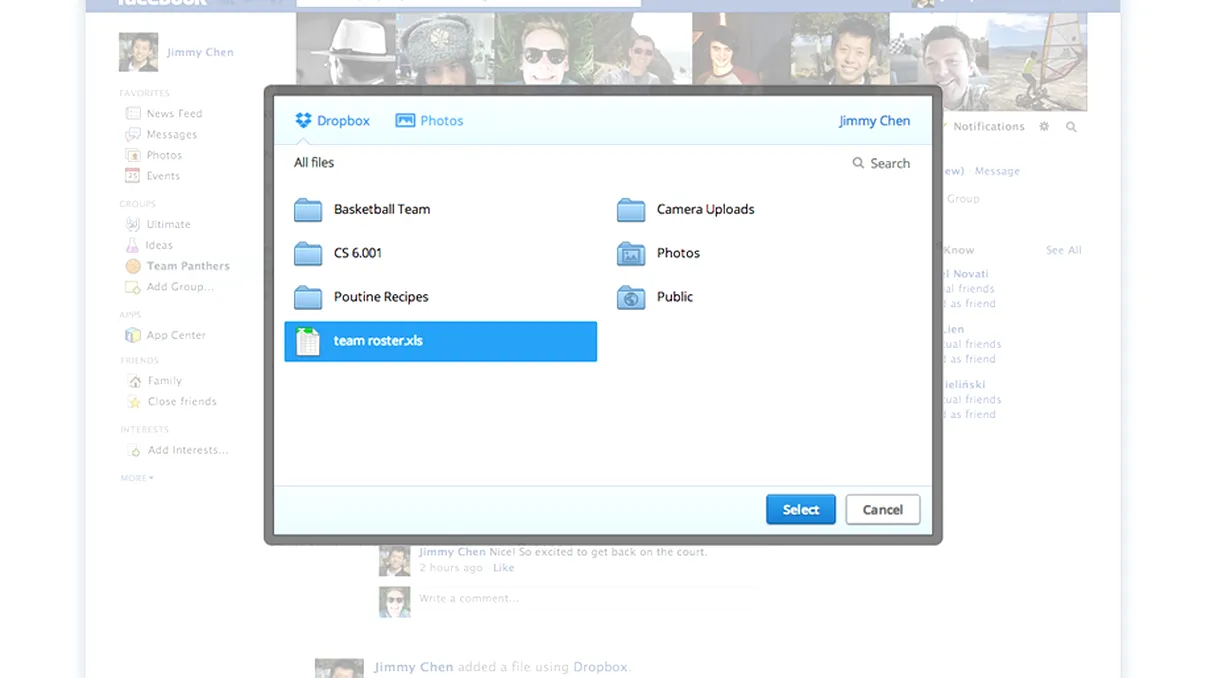Click Ultimate group icon in sidebar
Screen dimensions: 1206x678
tap(132, 225)
